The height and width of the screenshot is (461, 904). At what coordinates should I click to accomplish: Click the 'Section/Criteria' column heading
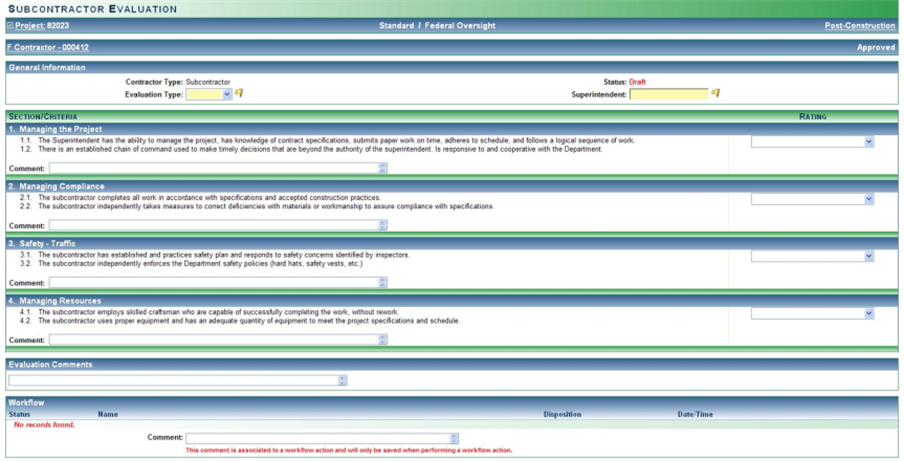(x=43, y=116)
